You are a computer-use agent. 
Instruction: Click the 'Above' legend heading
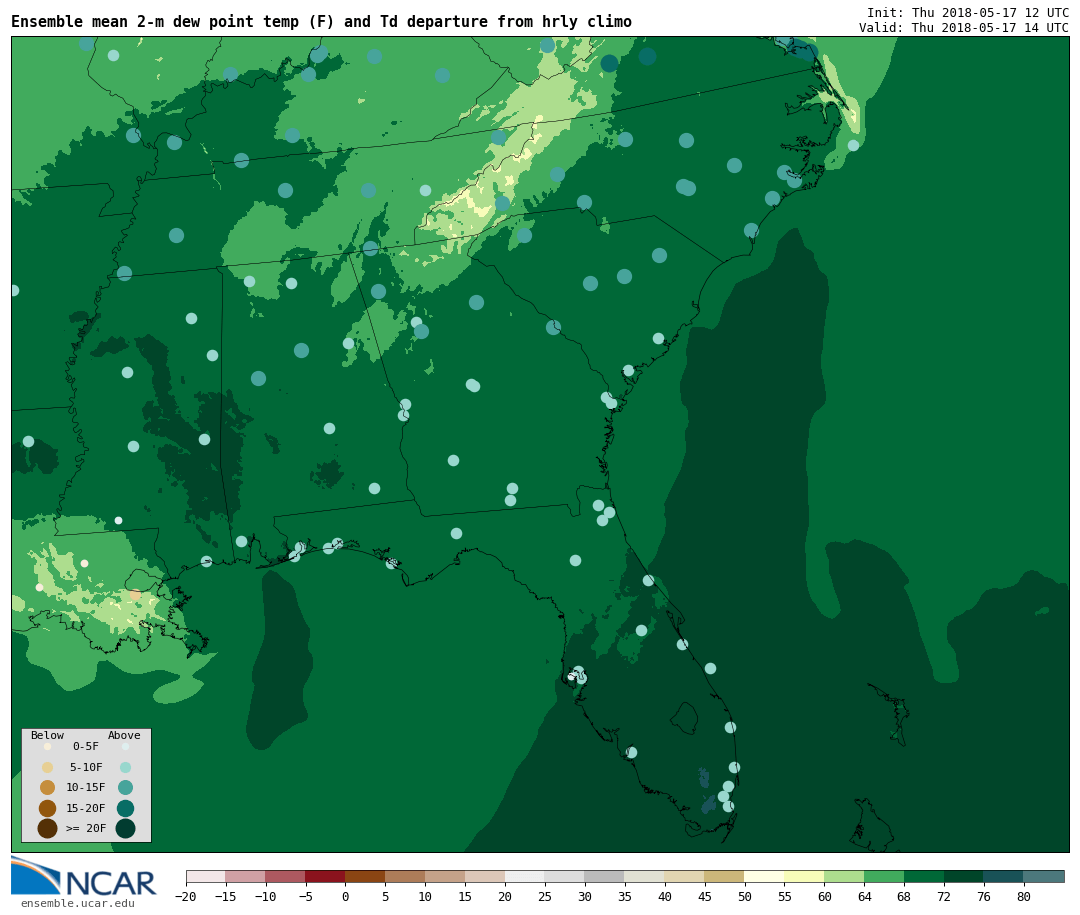[124, 735]
